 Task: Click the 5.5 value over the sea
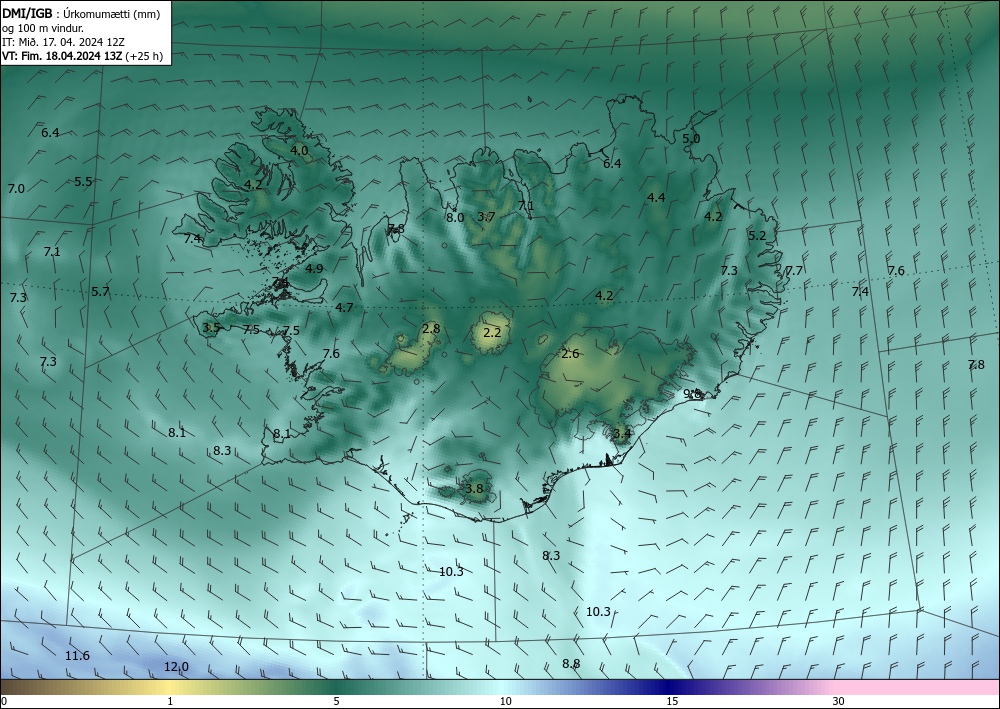coord(83,182)
